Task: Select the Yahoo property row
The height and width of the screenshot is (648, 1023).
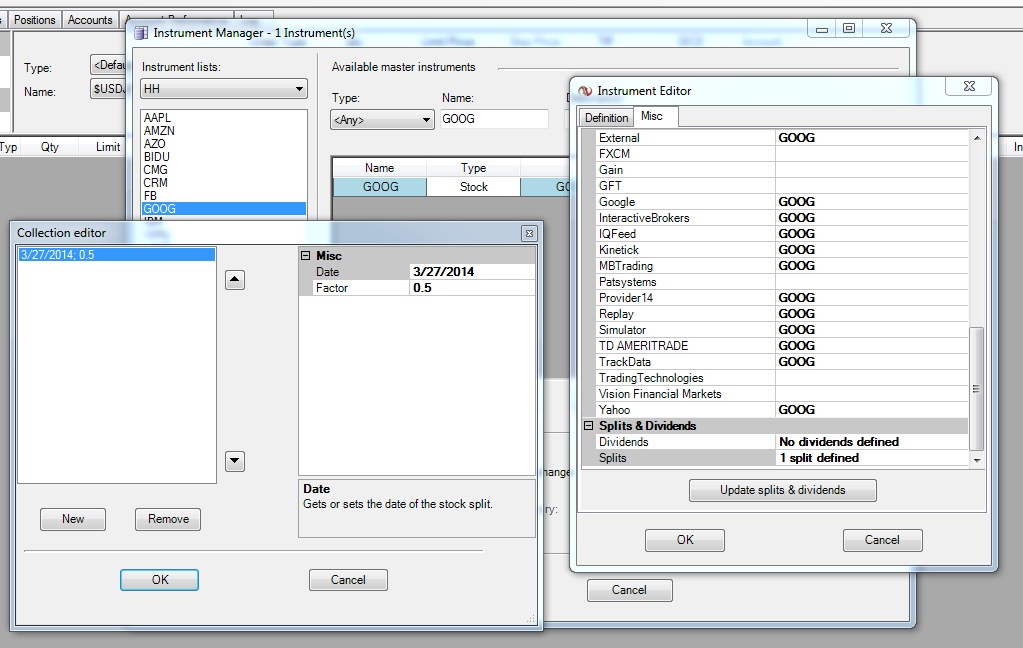Action: (x=783, y=410)
